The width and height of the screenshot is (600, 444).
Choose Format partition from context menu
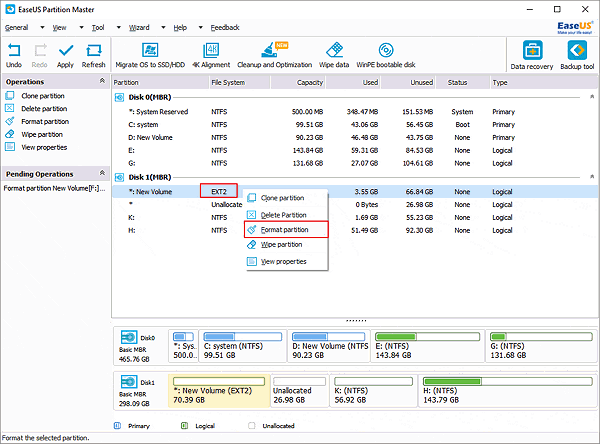286,230
